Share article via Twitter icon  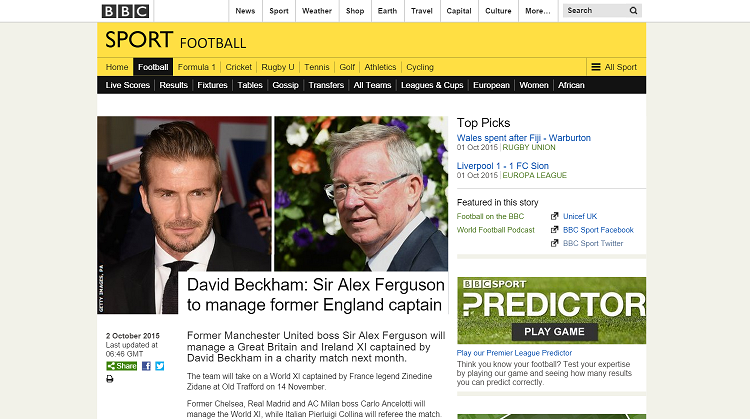click(x=160, y=366)
